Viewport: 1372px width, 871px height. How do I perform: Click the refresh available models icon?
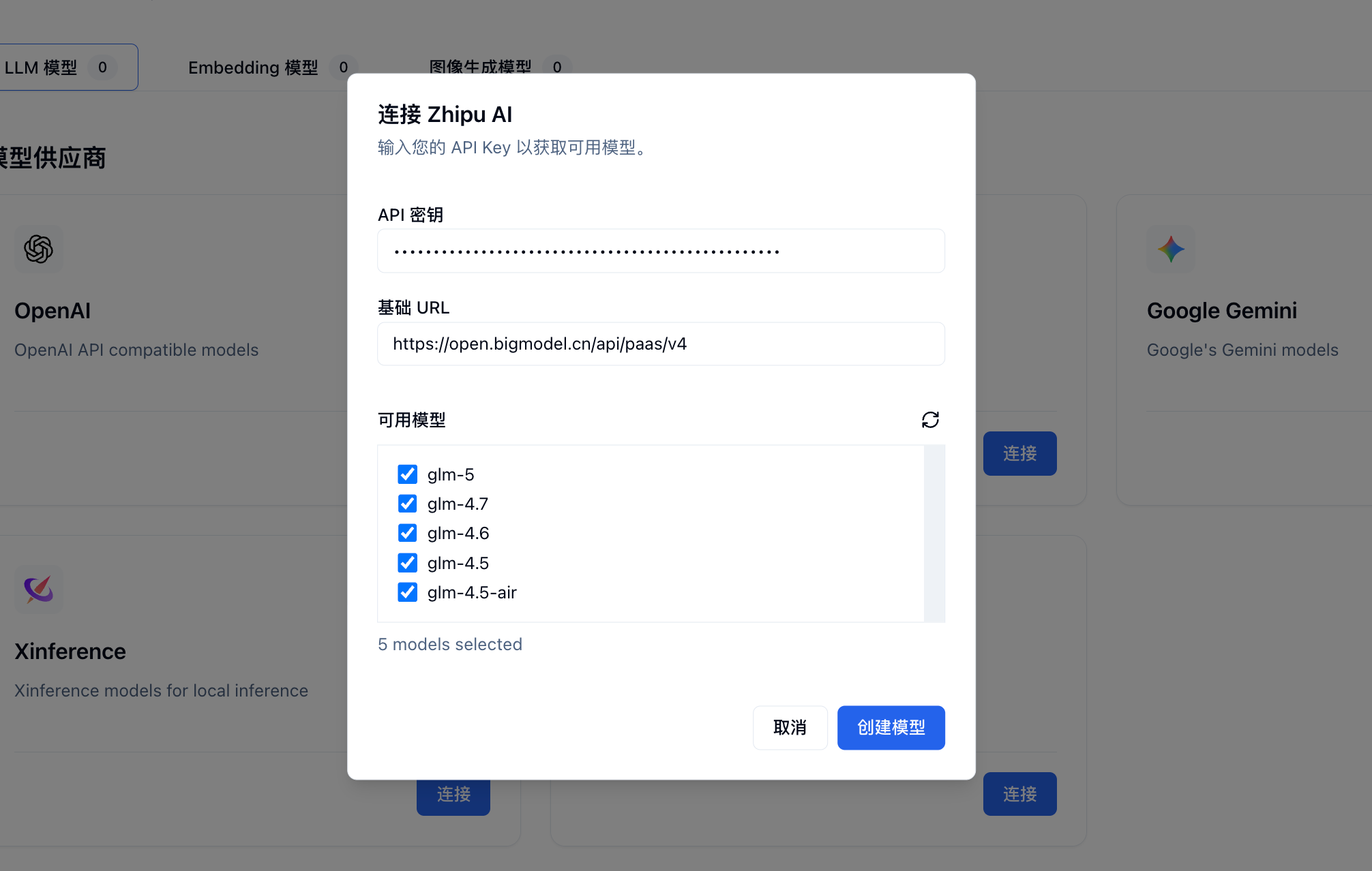(x=930, y=420)
